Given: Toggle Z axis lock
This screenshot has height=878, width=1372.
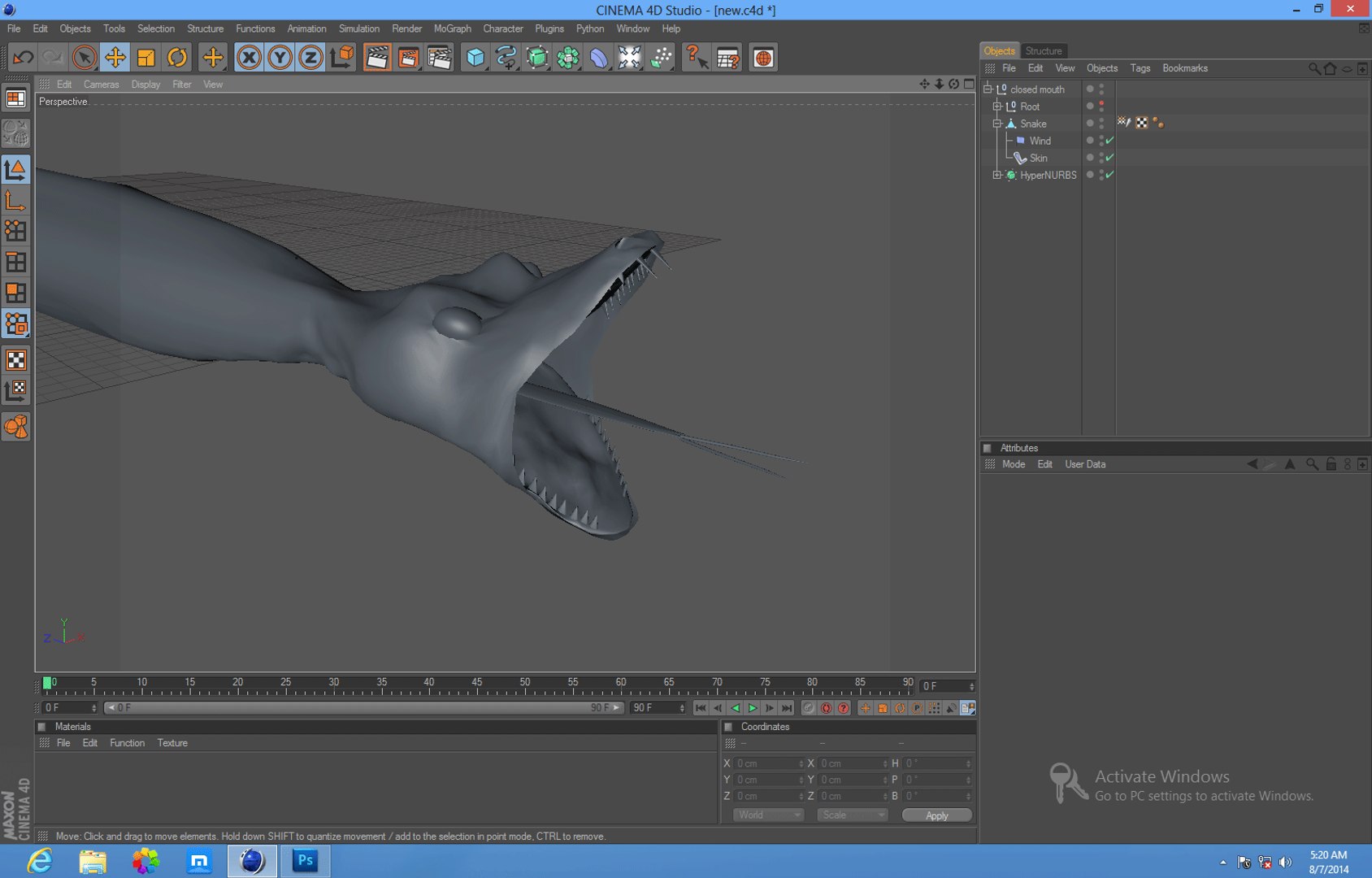Looking at the screenshot, I should coord(310,58).
